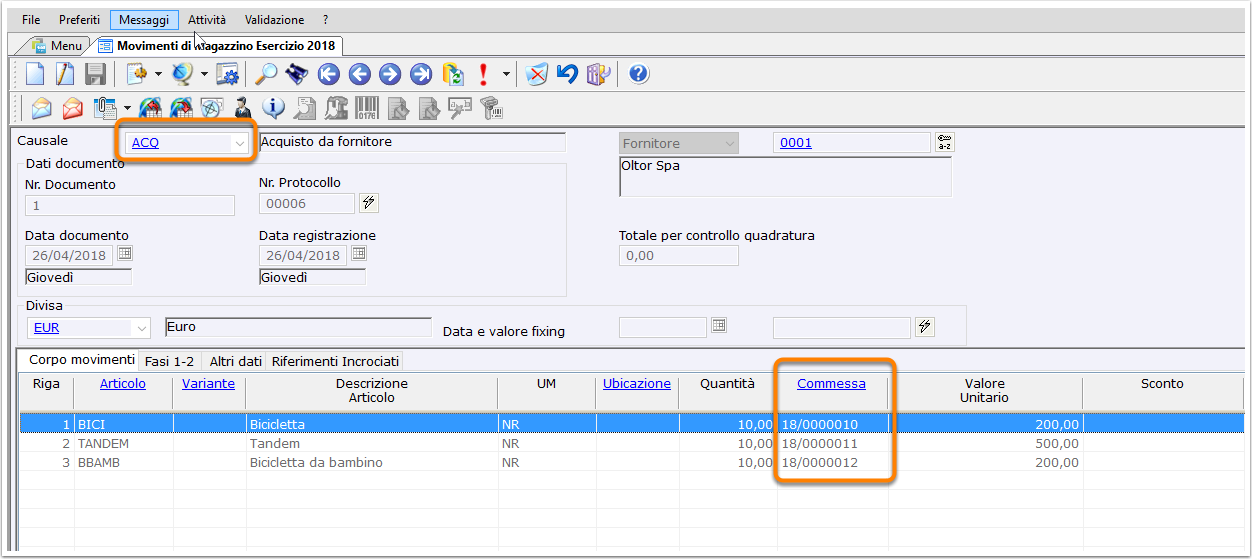Open the Validazione menu
The height and width of the screenshot is (559, 1252).
(x=274, y=20)
